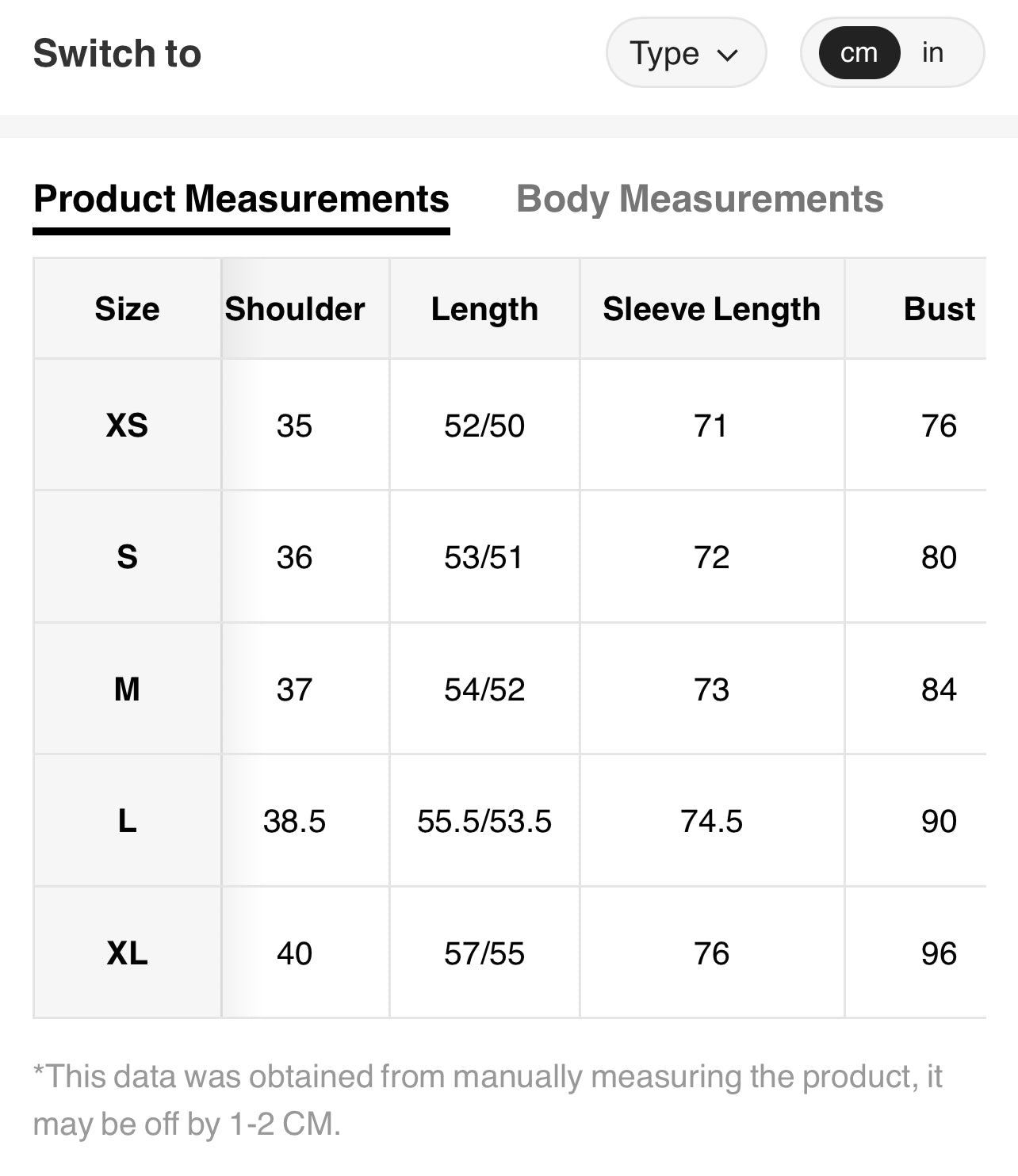The width and height of the screenshot is (1018, 1176).
Task: Select the XL size row label
Action: 127,953
